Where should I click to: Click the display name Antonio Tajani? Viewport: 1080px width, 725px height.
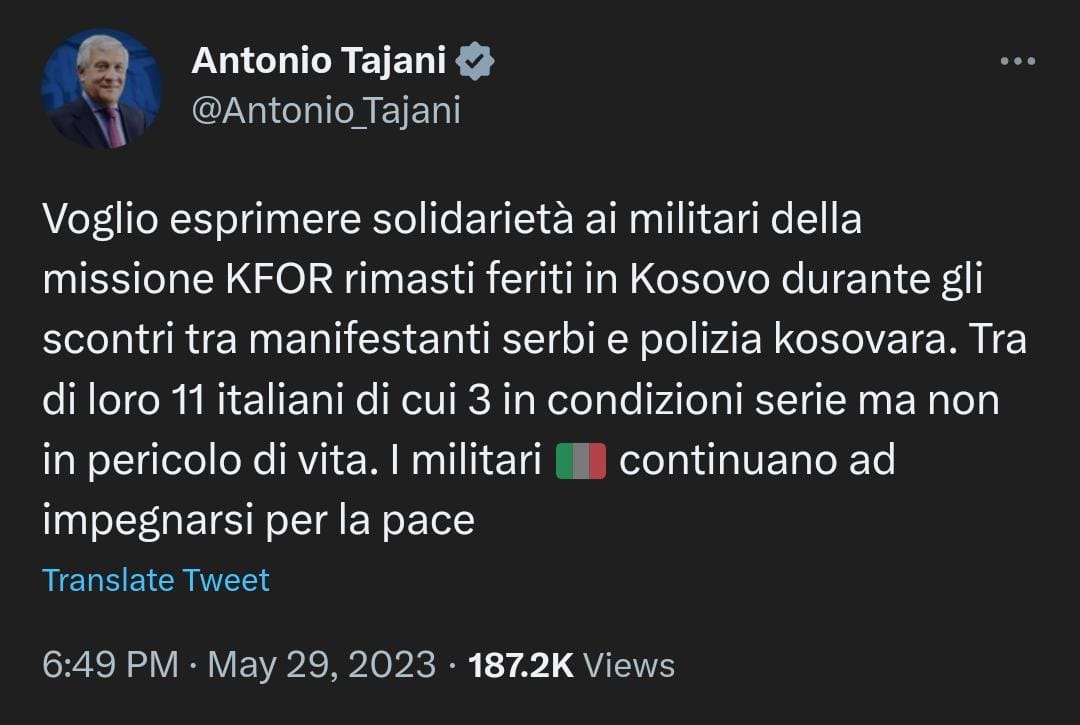(x=318, y=62)
